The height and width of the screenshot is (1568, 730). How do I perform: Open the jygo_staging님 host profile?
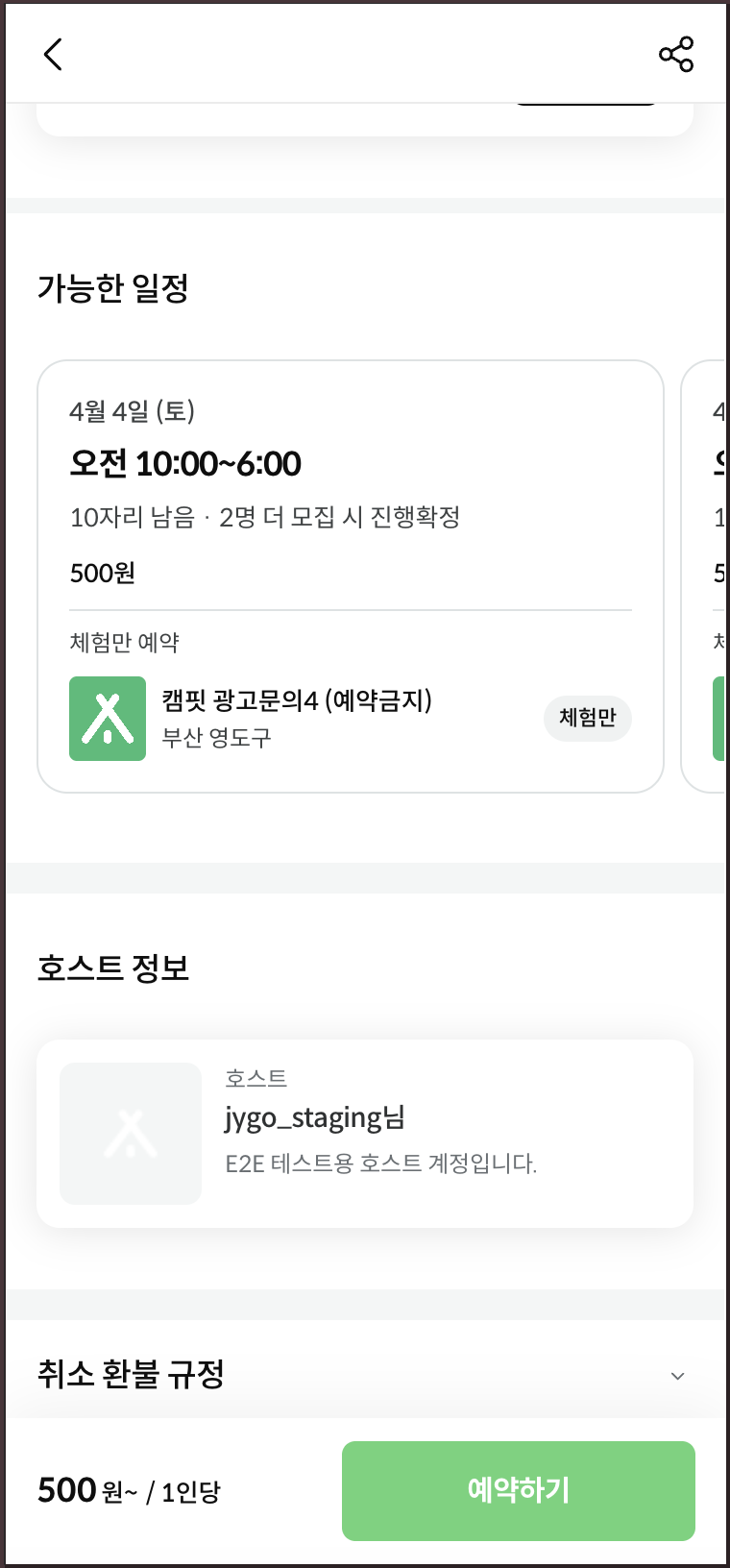(x=315, y=1118)
